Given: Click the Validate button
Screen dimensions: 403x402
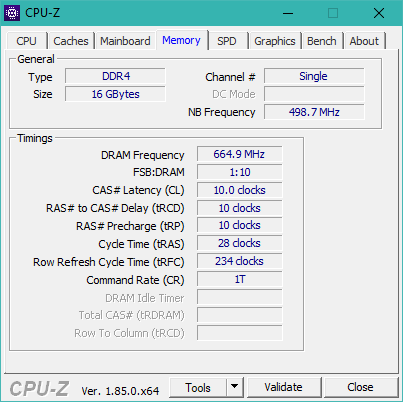Looking at the screenshot, I should (x=284, y=387).
